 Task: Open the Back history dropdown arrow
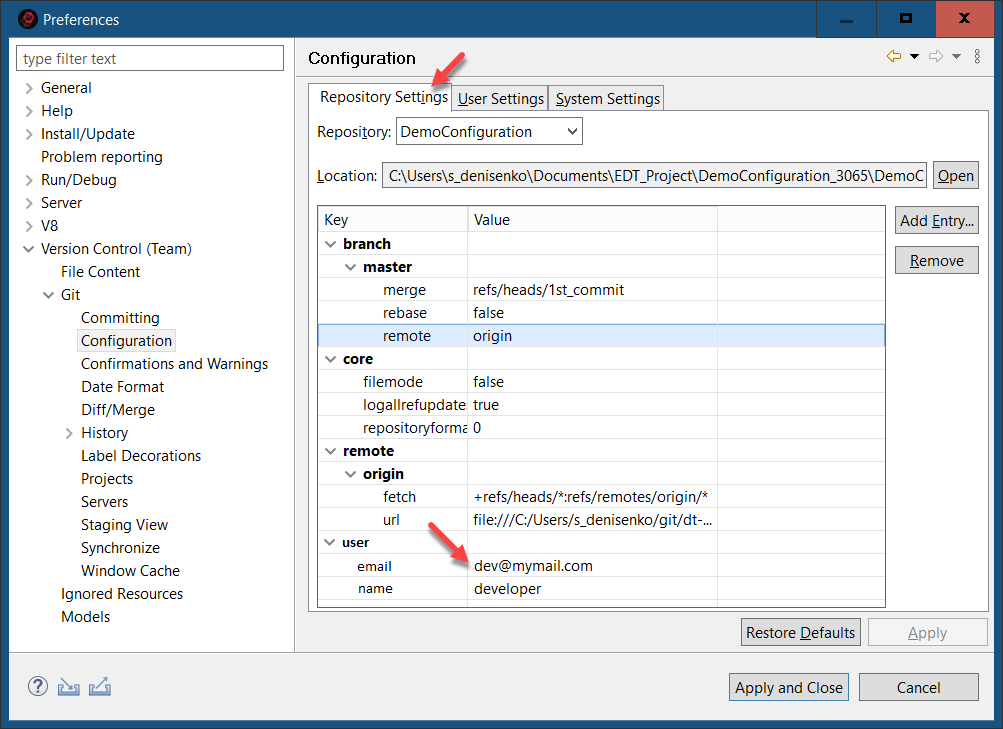[914, 57]
